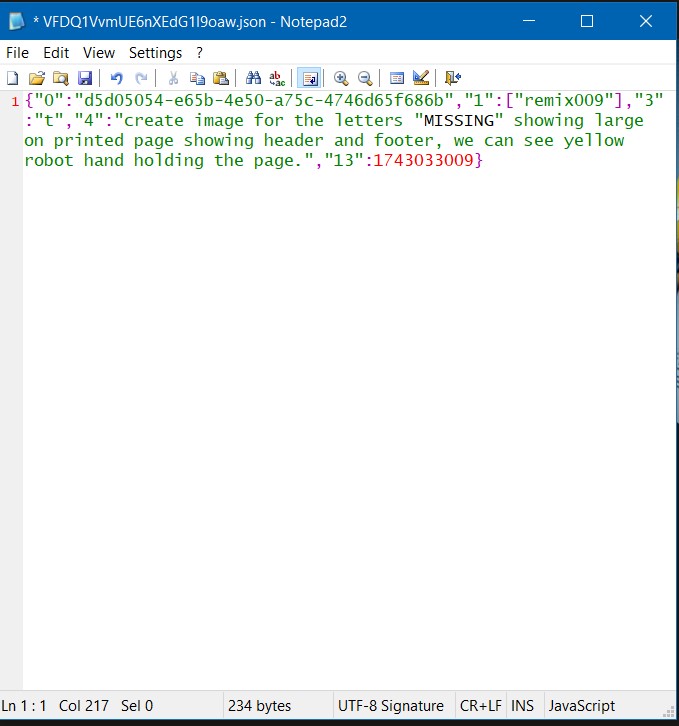Zoom in on the text
The width and height of the screenshot is (679, 726).
(x=341, y=78)
